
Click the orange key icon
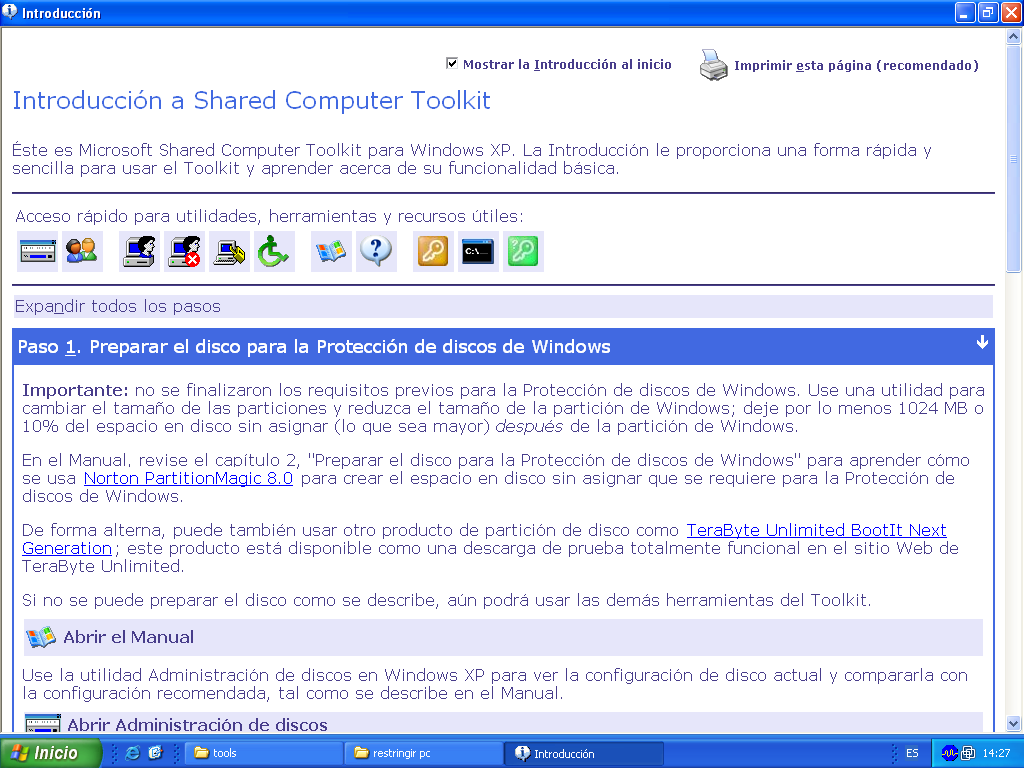coord(433,251)
